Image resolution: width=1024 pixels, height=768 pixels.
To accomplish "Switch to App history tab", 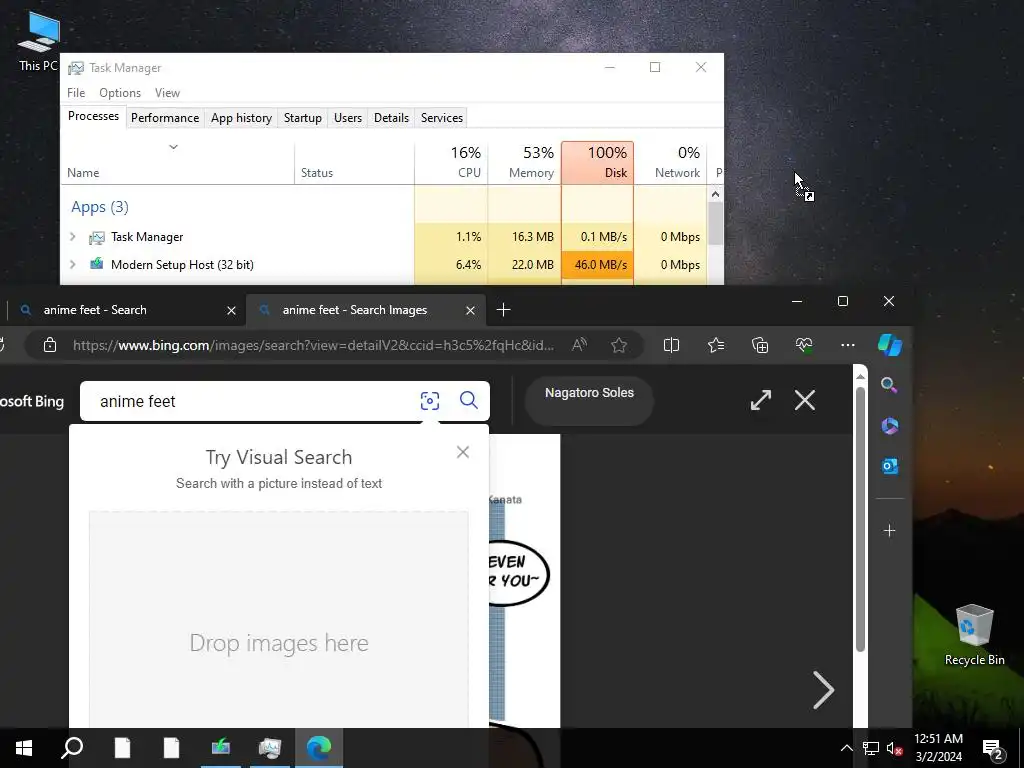I will [241, 118].
